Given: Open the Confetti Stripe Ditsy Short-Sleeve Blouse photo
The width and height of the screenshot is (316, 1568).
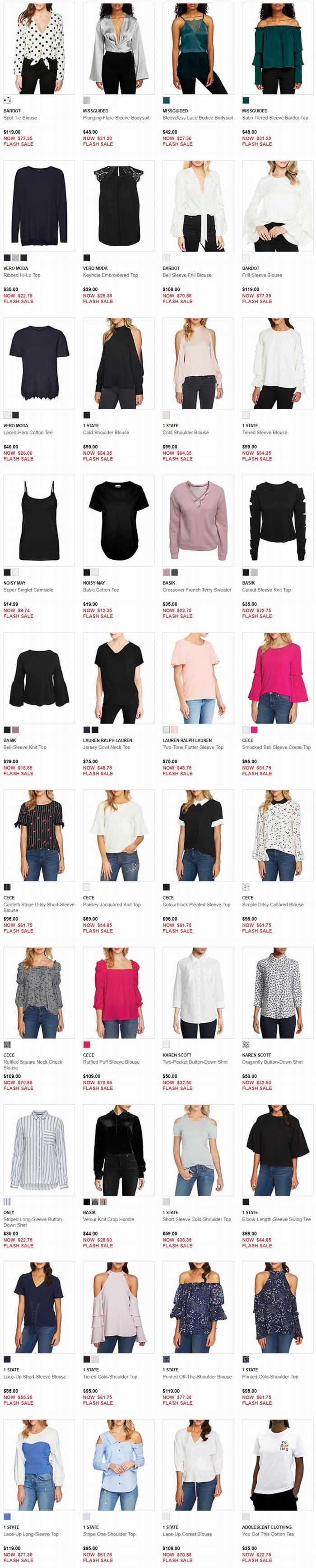Looking at the screenshot, I should (40, 835).
